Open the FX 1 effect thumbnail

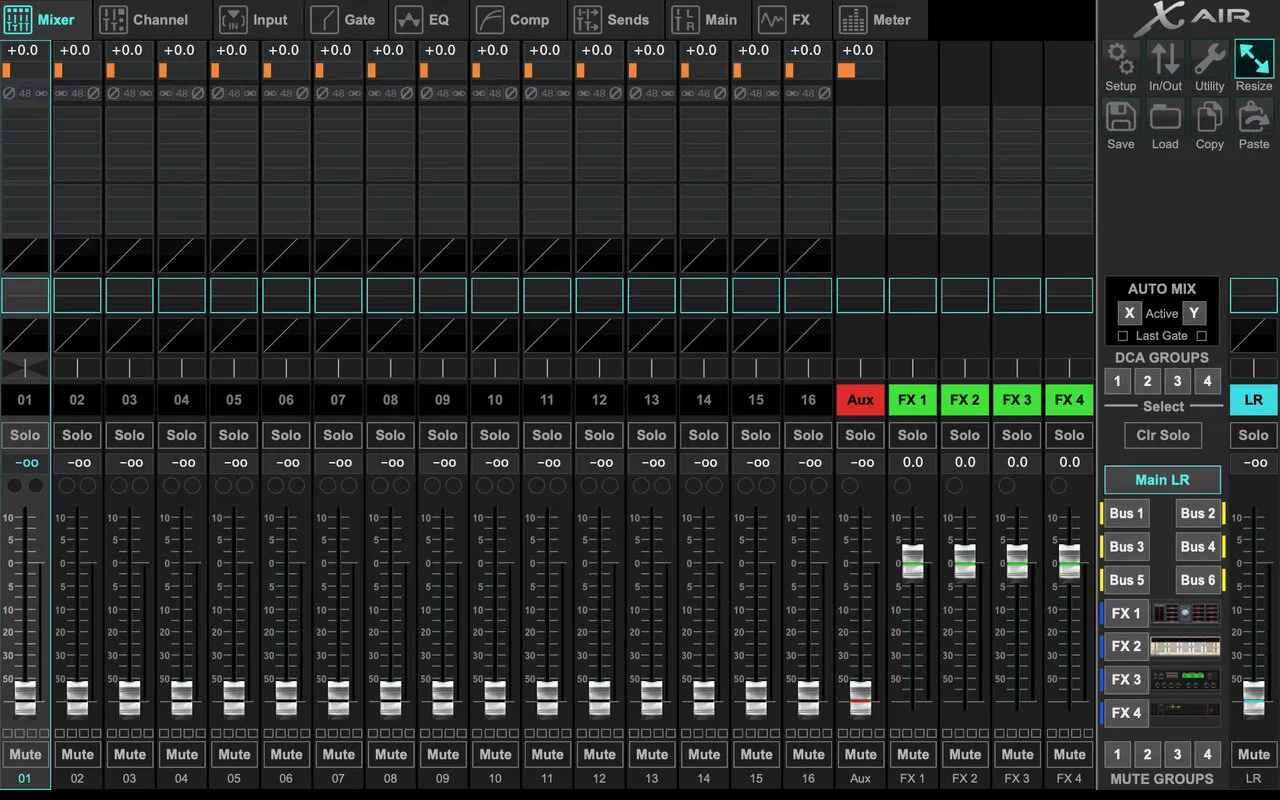(1185, 613)
